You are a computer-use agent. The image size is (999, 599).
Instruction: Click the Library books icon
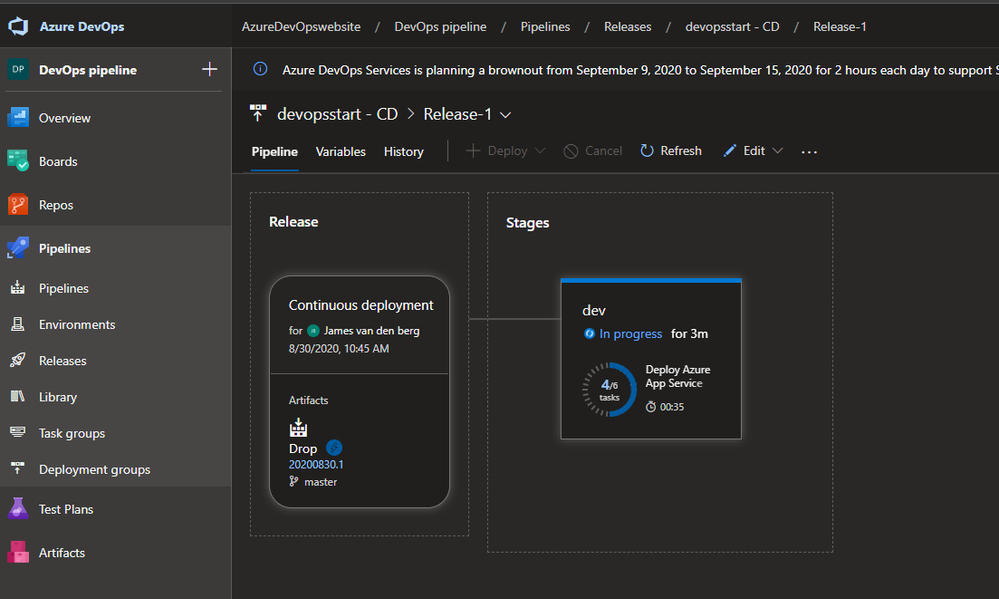pyautogui.click(x=18, y=396)
